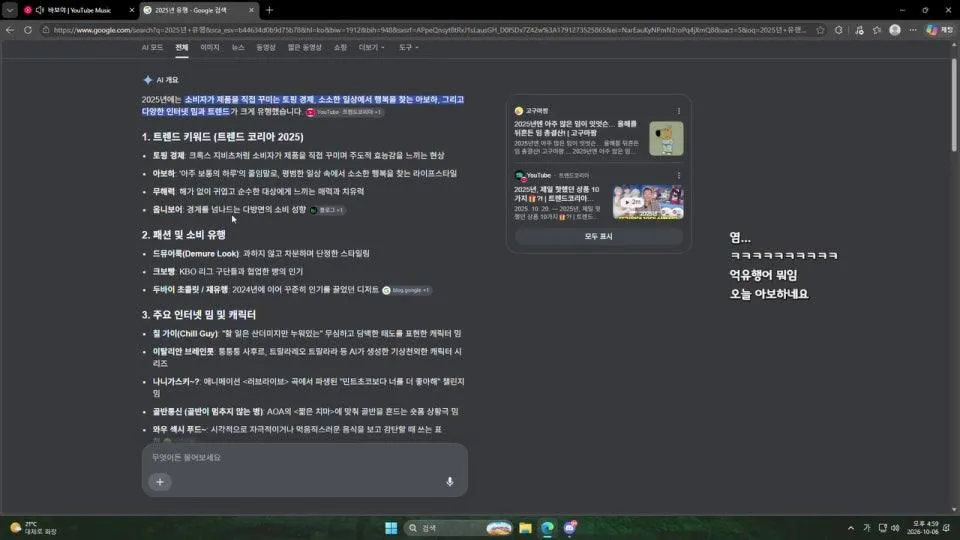Open the Windows Start menu
The width and height of the screenshot is (960, 540).
[391, 528]
